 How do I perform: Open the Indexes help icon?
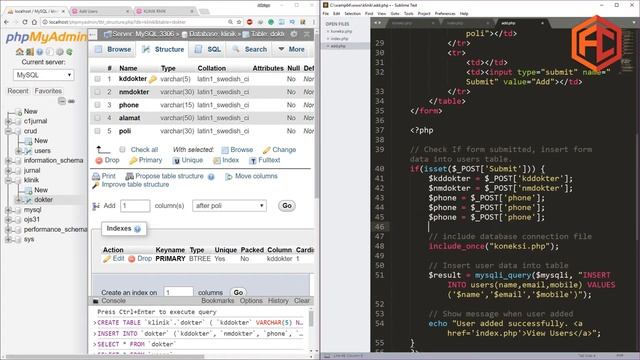pyautogui.click(x=138, y=229)
